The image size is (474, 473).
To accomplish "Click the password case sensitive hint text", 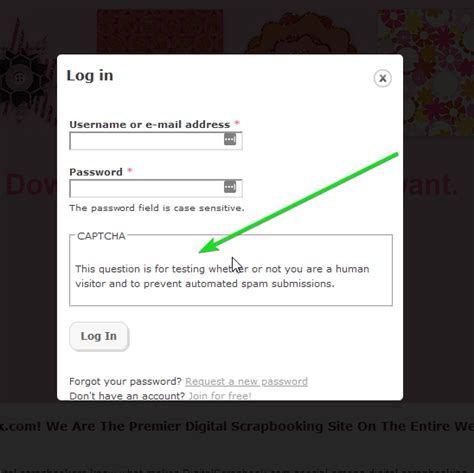I will tap(157, 208).
